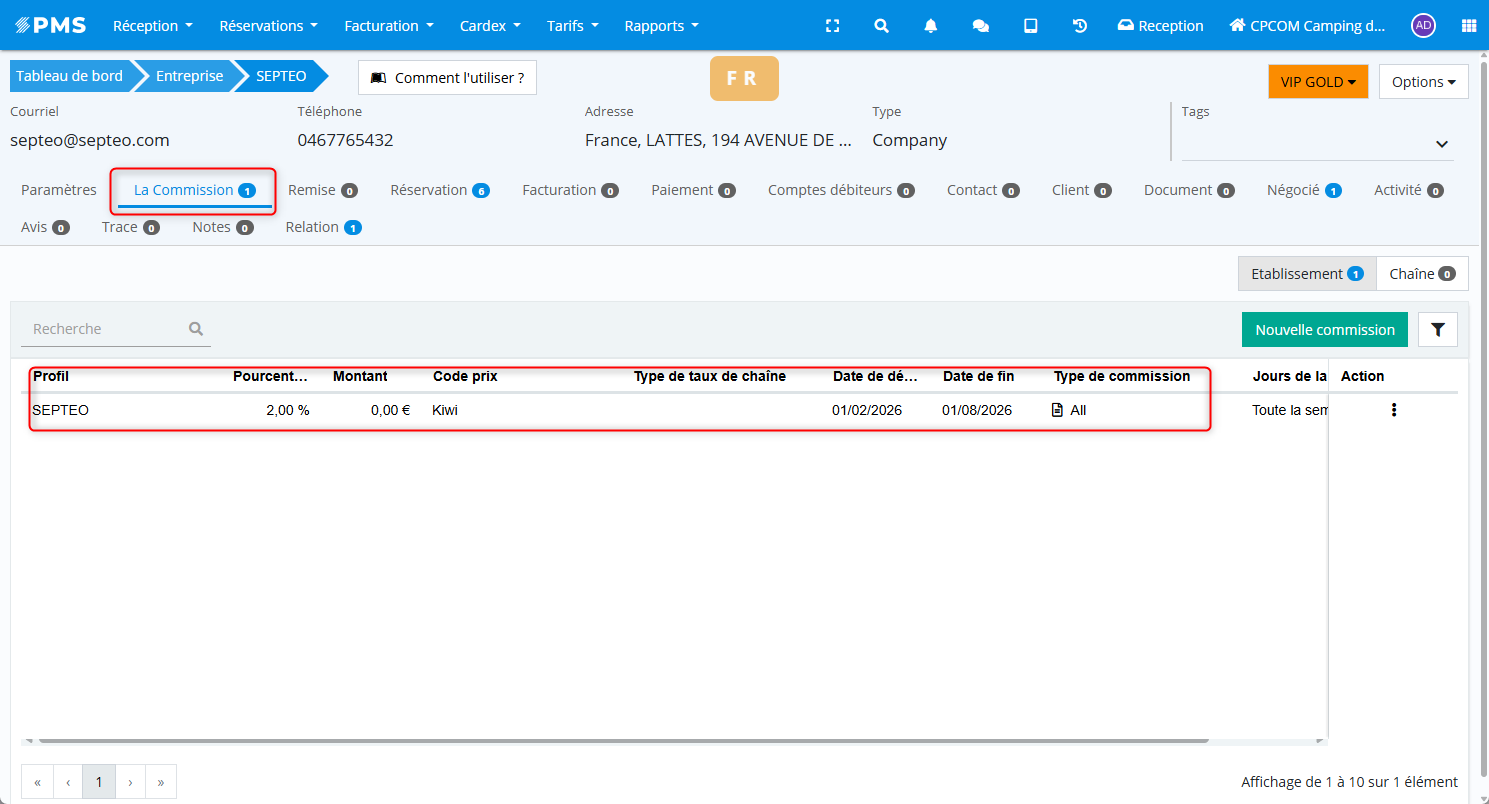
Task: Expand the Tags dropdown chevron
Action: point(1442,144)
